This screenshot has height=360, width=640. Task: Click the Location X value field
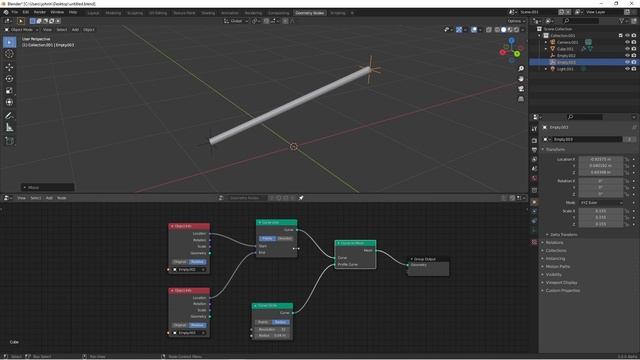click(x=601, y=159)
